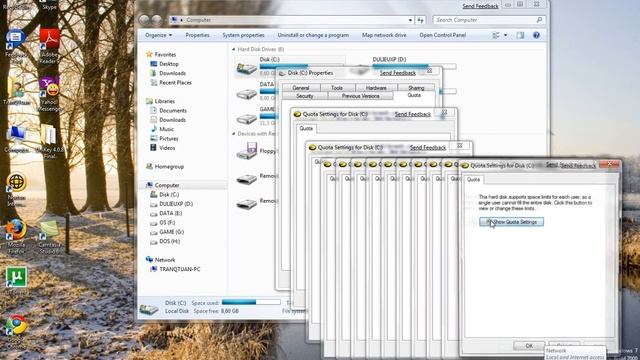The height and width of the screenshot is (360, 640).
Task: Collapse Hard Disk Drives group
Action: coord(234,49)
